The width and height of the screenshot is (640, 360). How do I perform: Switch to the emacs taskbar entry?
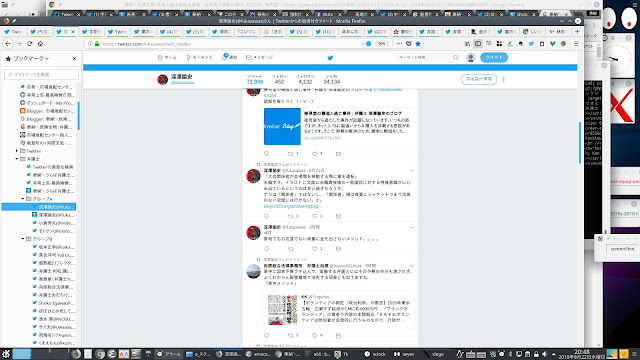(x=258, y=354)
